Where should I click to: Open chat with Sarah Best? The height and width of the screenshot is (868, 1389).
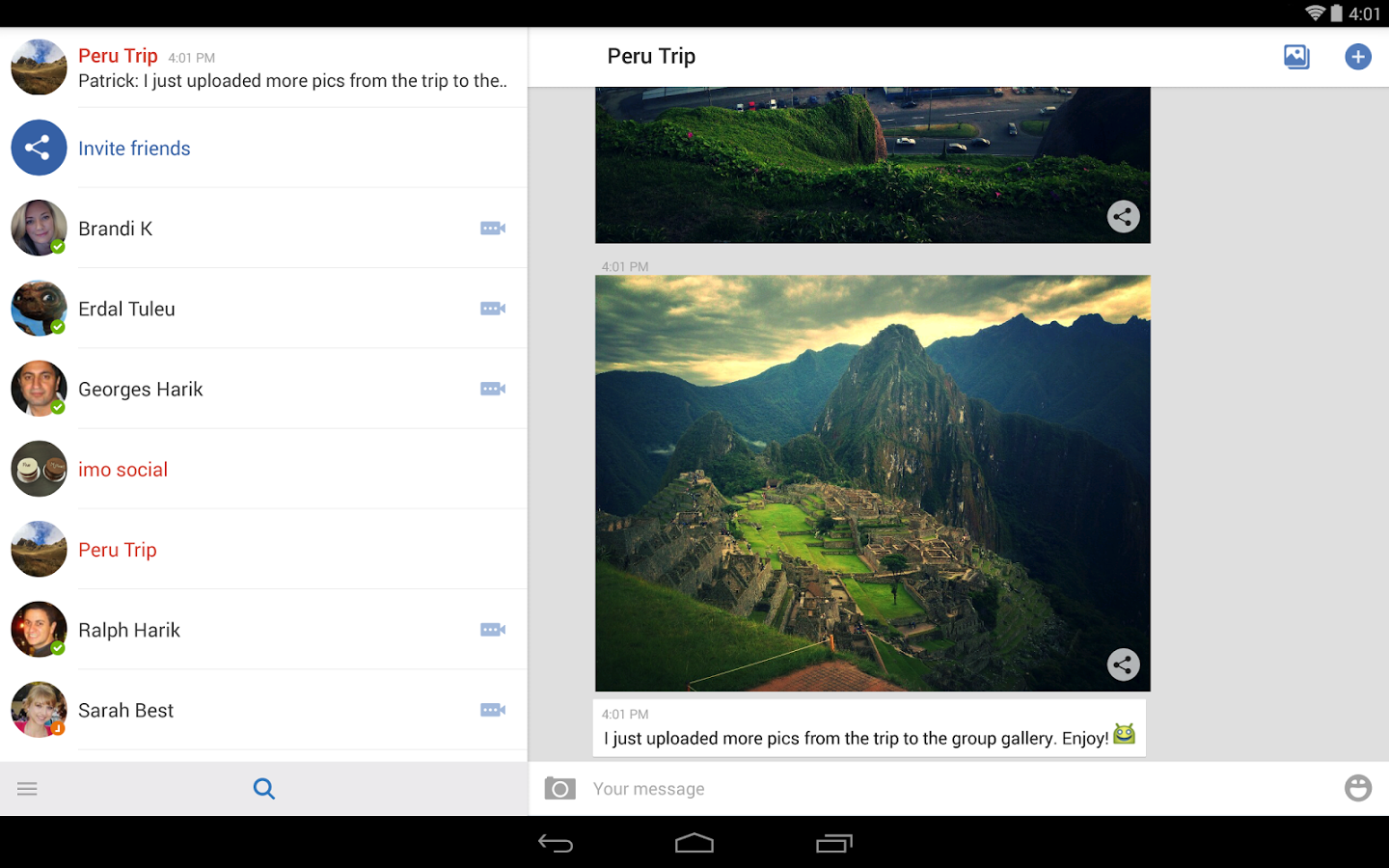263,710
